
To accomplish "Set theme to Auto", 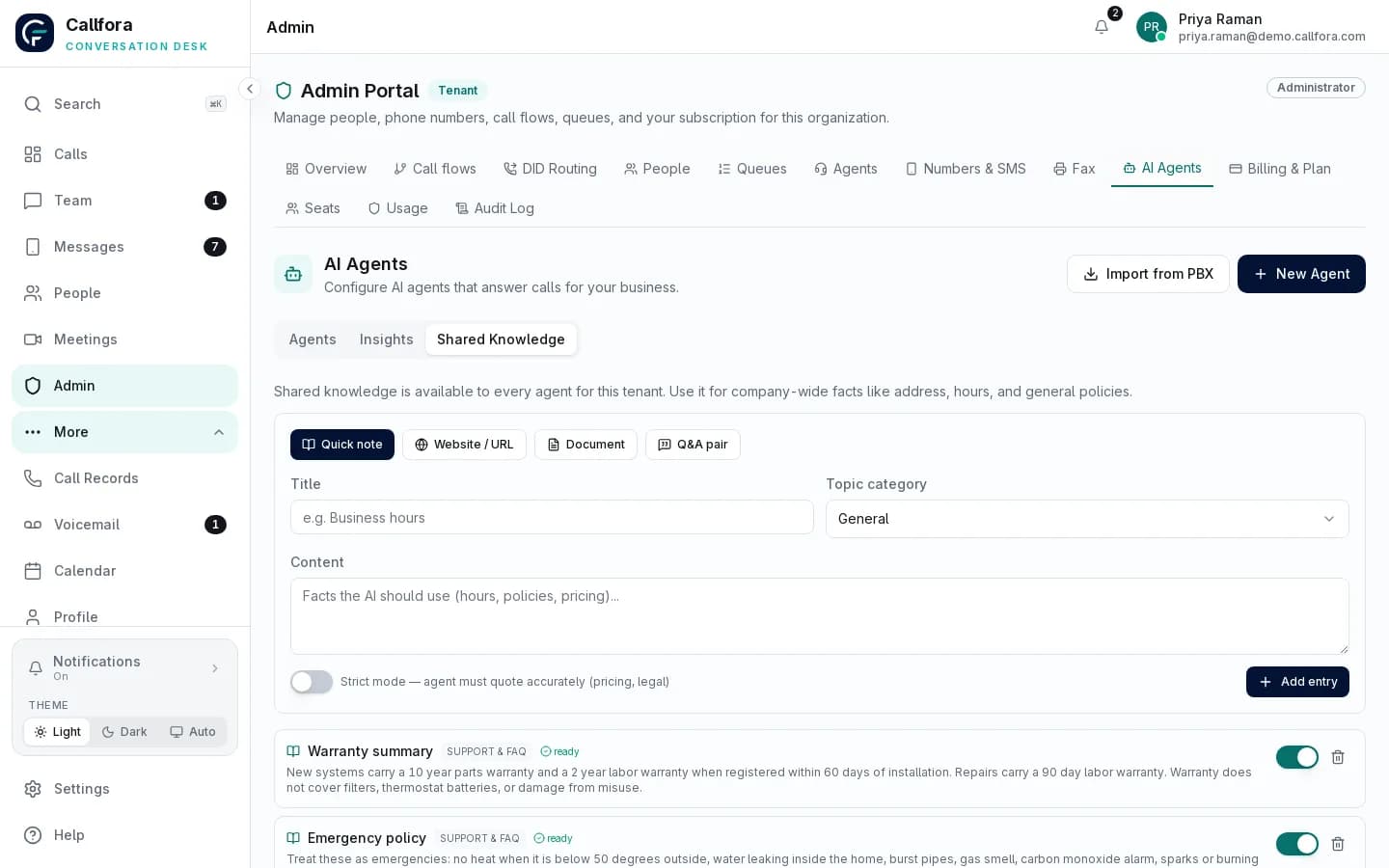I will [193, 732].
